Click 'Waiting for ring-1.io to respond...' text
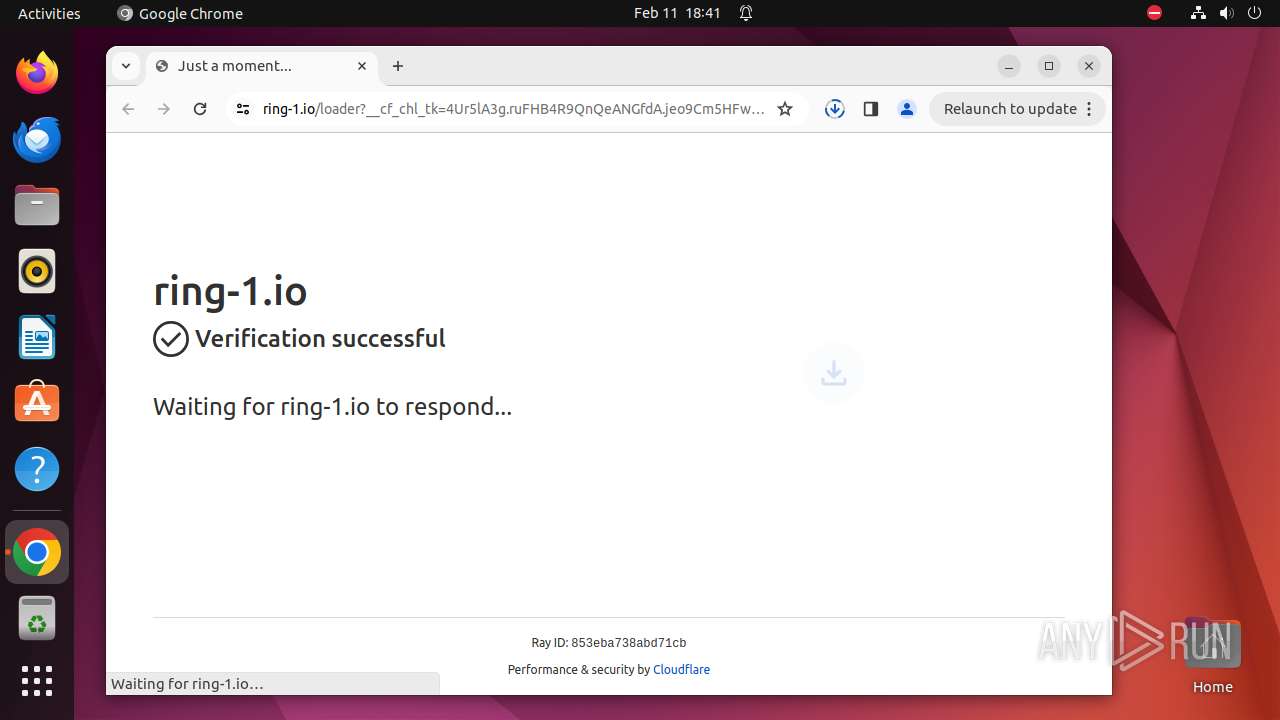This screenshot has width=1280, height=720. [x=332, y=407]
